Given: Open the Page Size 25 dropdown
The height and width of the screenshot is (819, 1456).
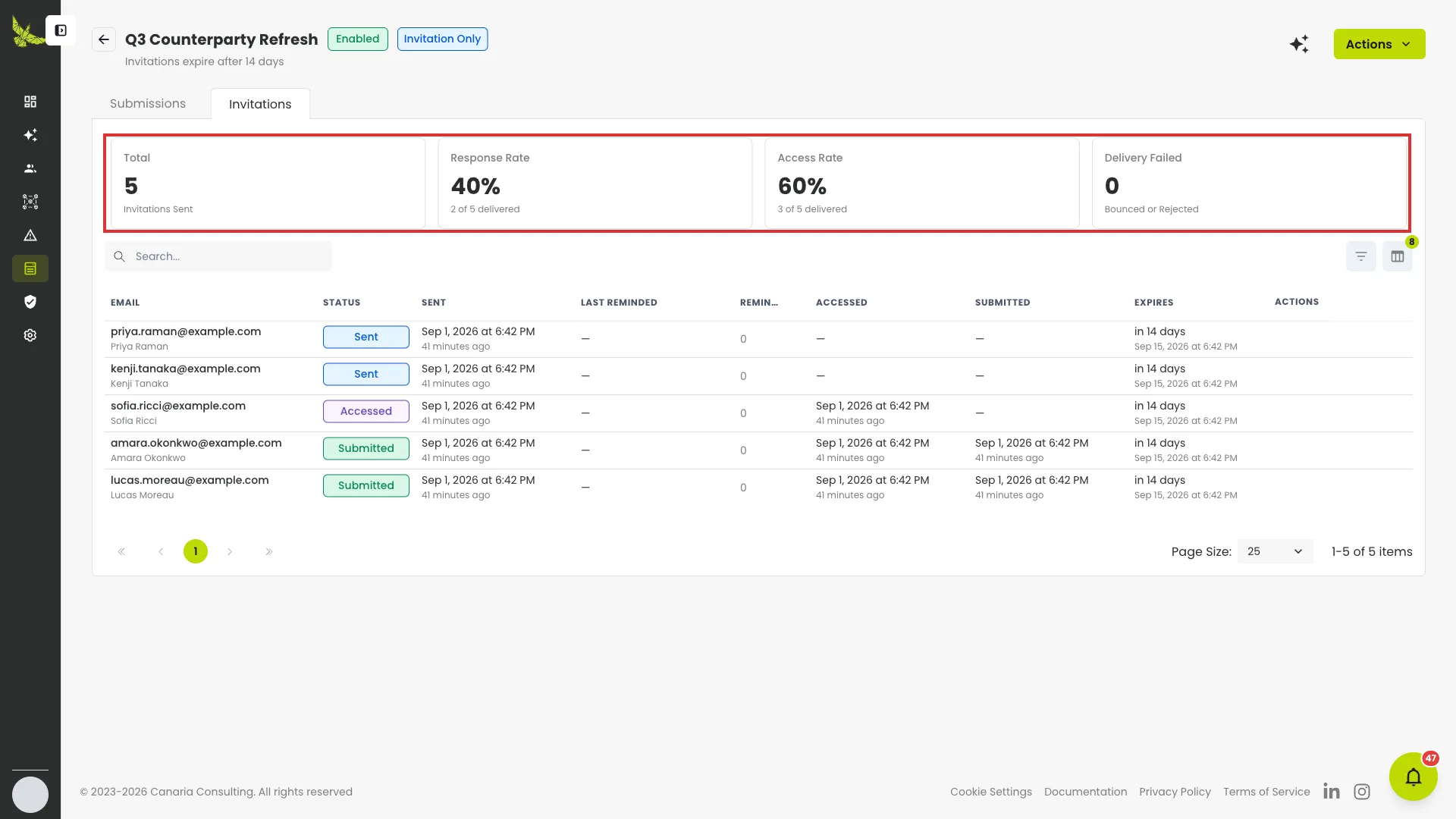Looking at the screenshot, I should click(x=1275, y=551).
